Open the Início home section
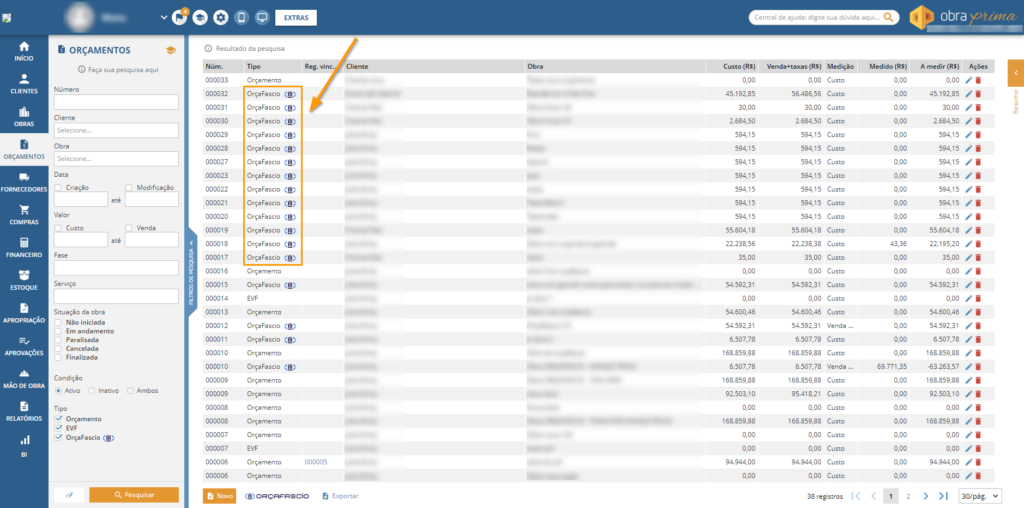 tap(24, 52)
